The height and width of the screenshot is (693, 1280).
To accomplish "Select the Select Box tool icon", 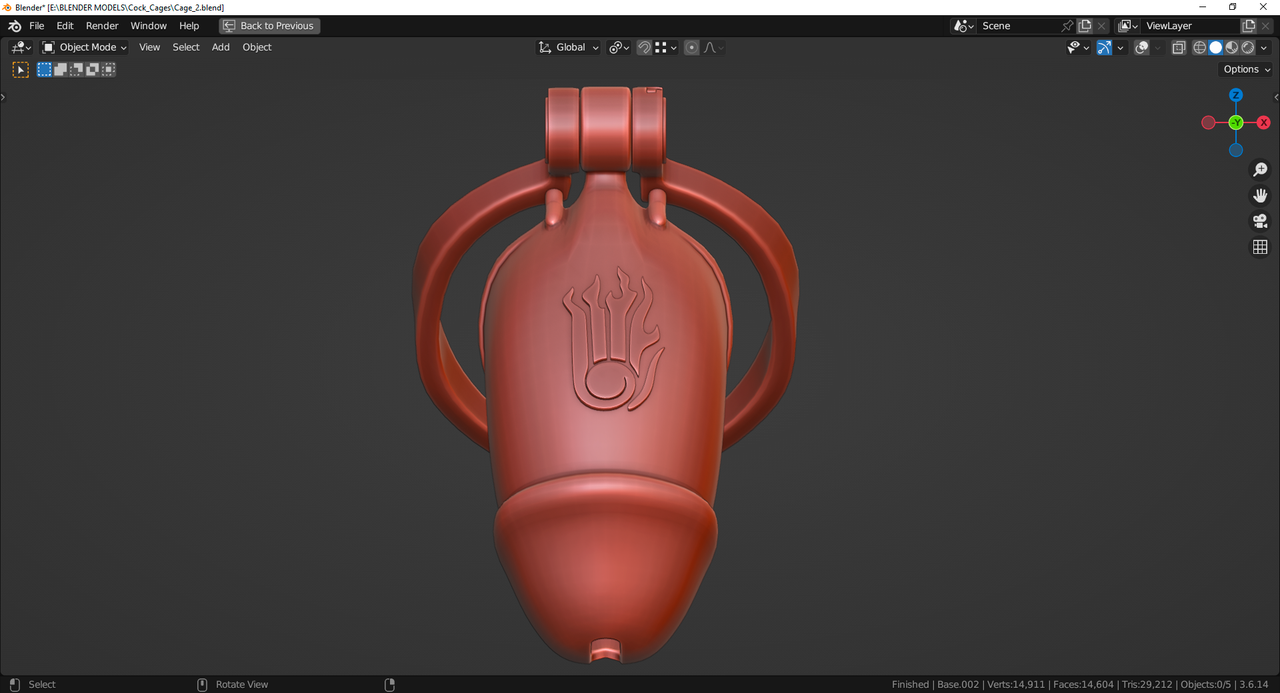I will pos(20,69).
